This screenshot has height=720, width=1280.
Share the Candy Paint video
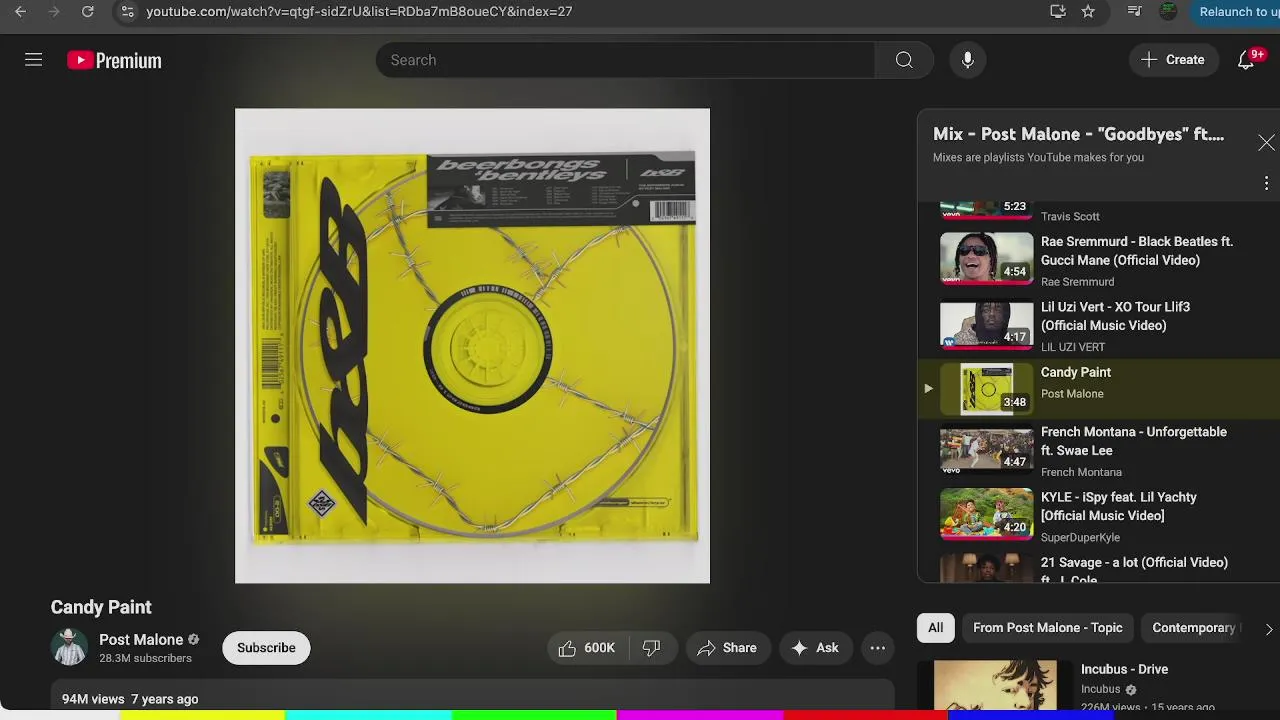click(727, 648)
